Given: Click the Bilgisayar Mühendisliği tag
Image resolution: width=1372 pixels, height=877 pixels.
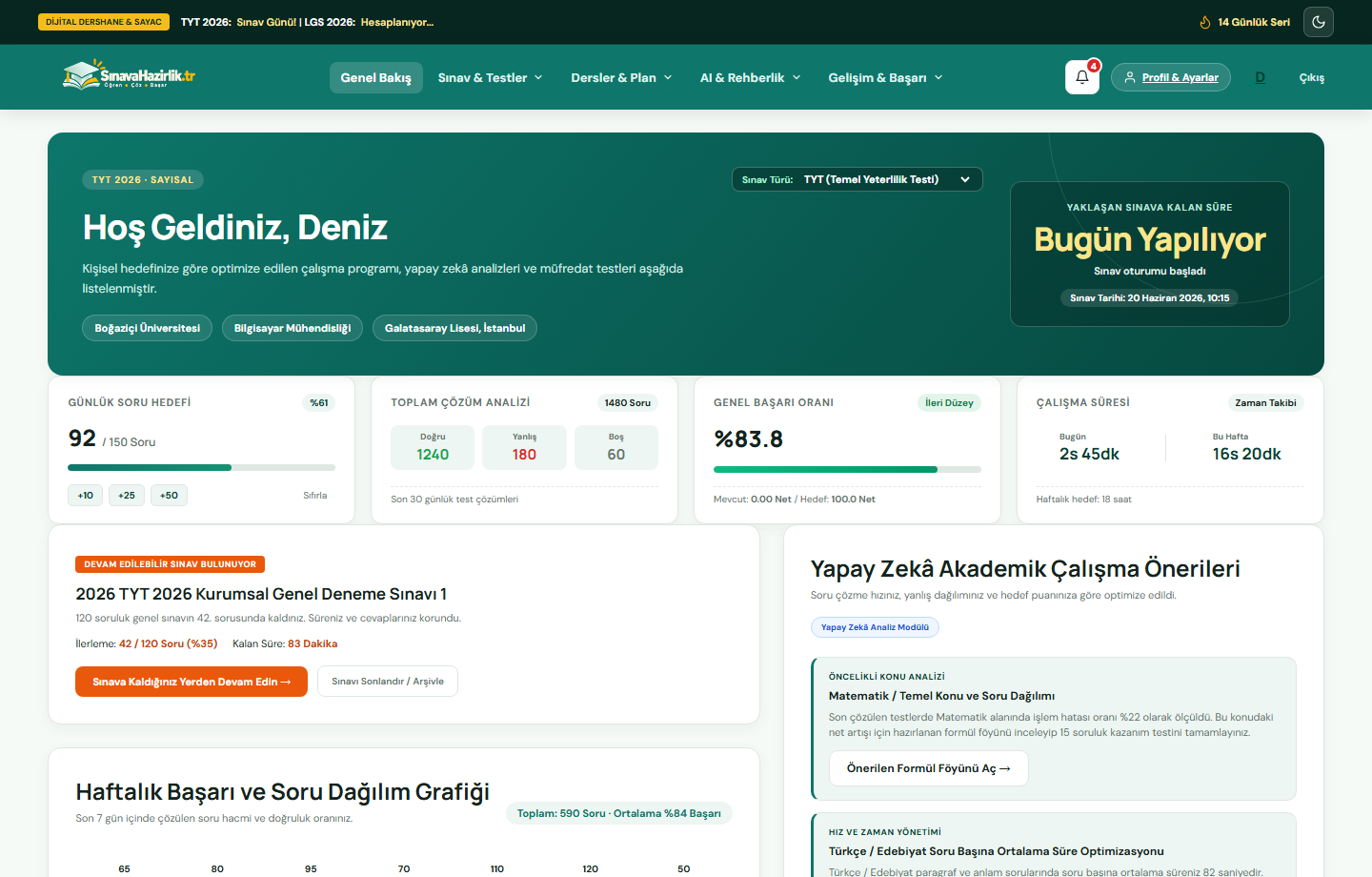Looking at the screenshot, I should 293,328.
